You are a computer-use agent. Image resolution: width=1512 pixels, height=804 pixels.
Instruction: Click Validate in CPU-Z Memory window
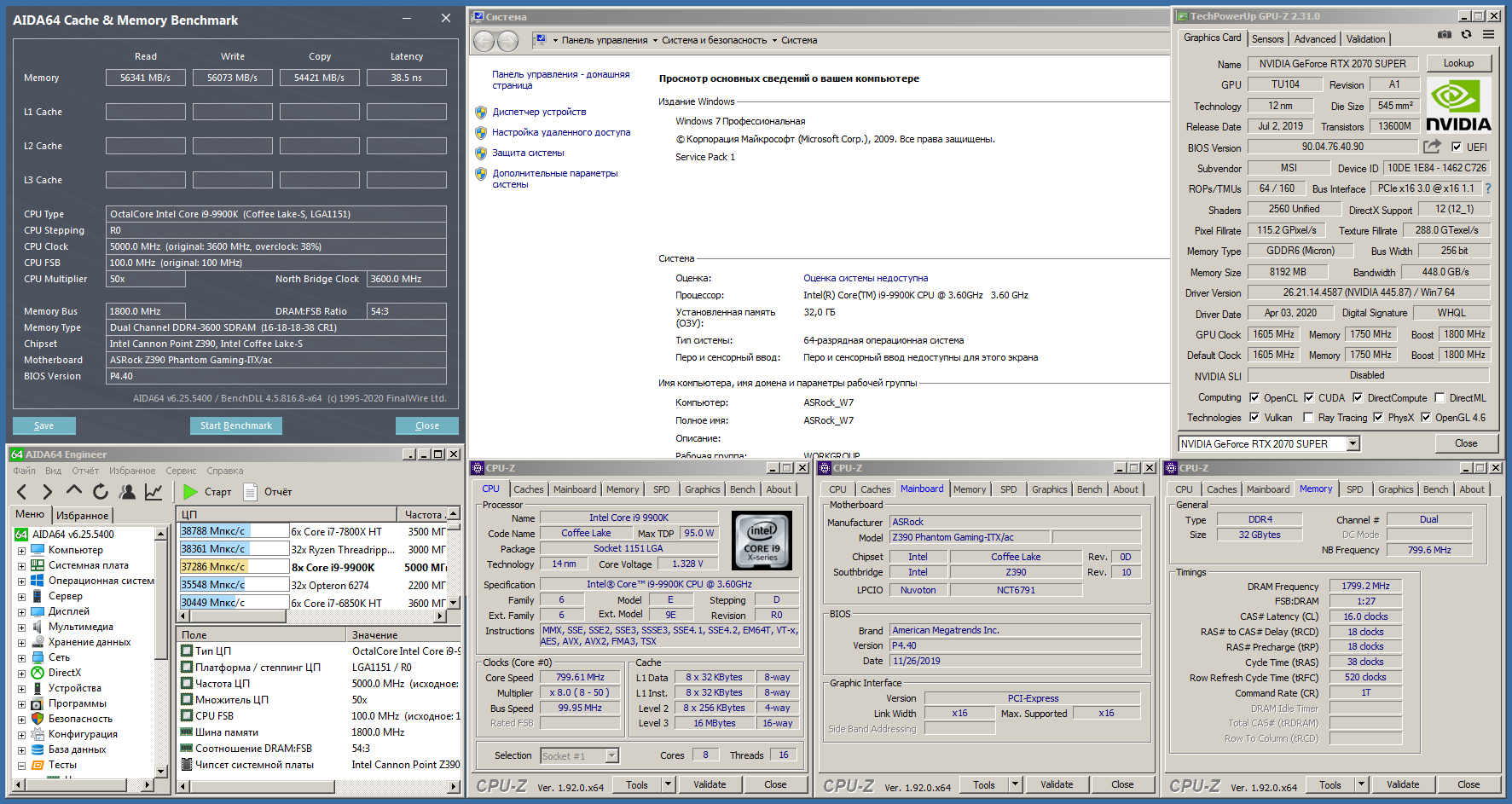pos(1403,784)
